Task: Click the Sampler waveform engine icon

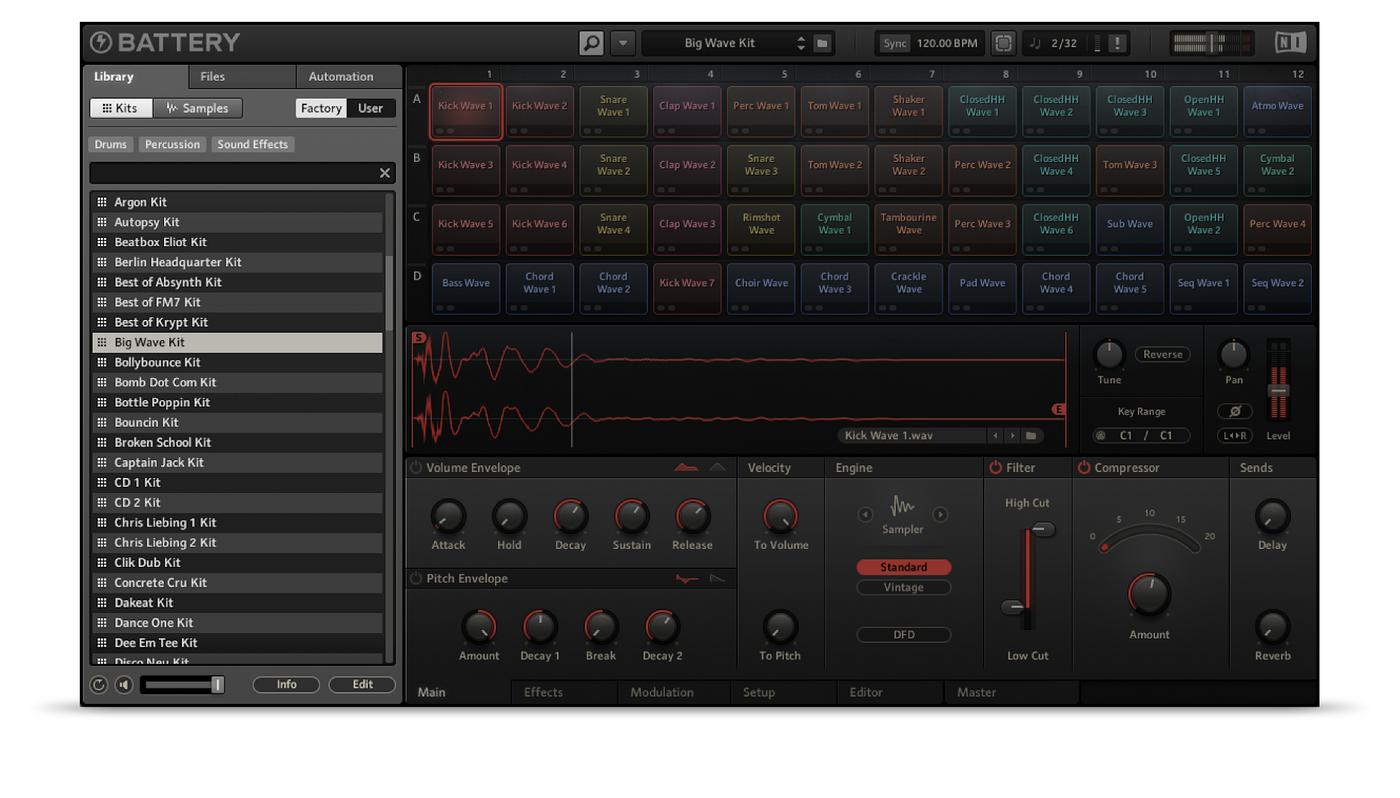Action: pyautogui.click(x=902, y=507)
